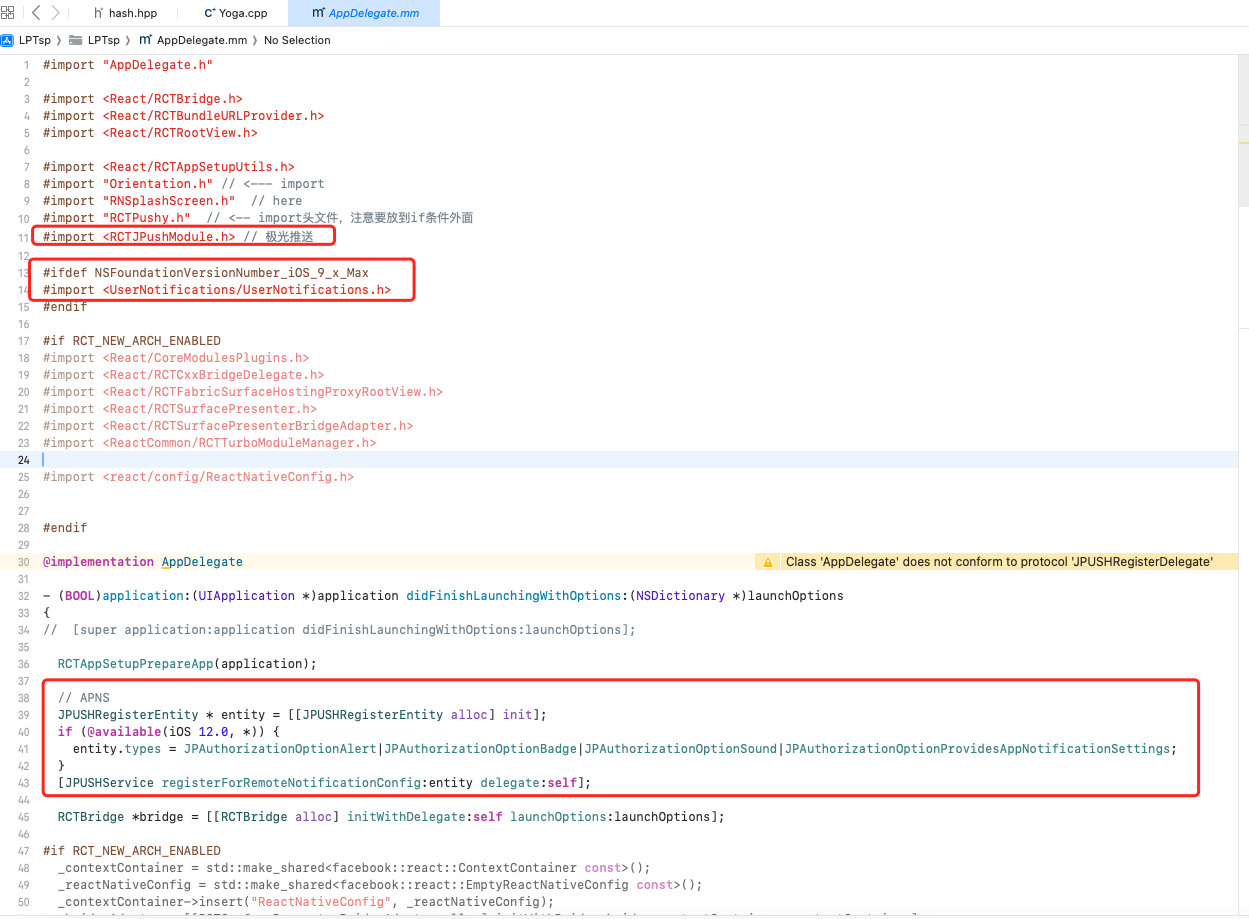Click the LPTsp folder icon in breadcrumb

pyautogui.click(x=76, y=40)
